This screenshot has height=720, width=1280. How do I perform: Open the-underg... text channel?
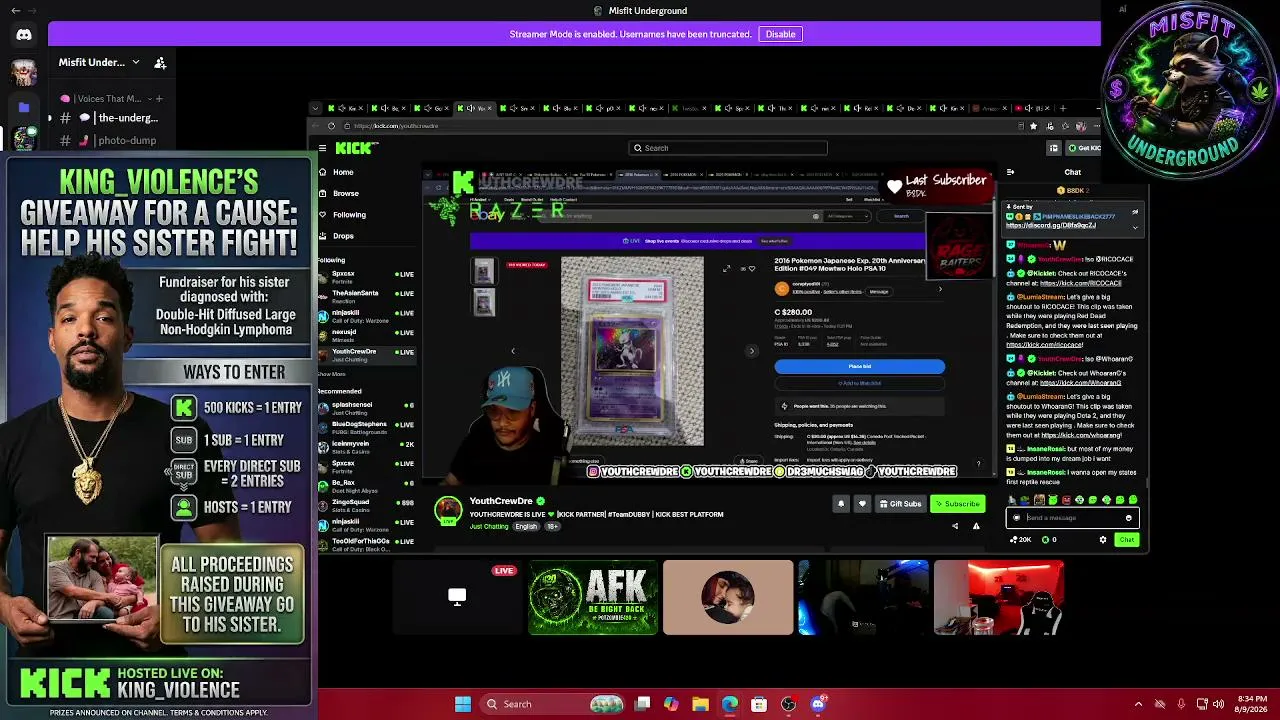coord(108,118)
